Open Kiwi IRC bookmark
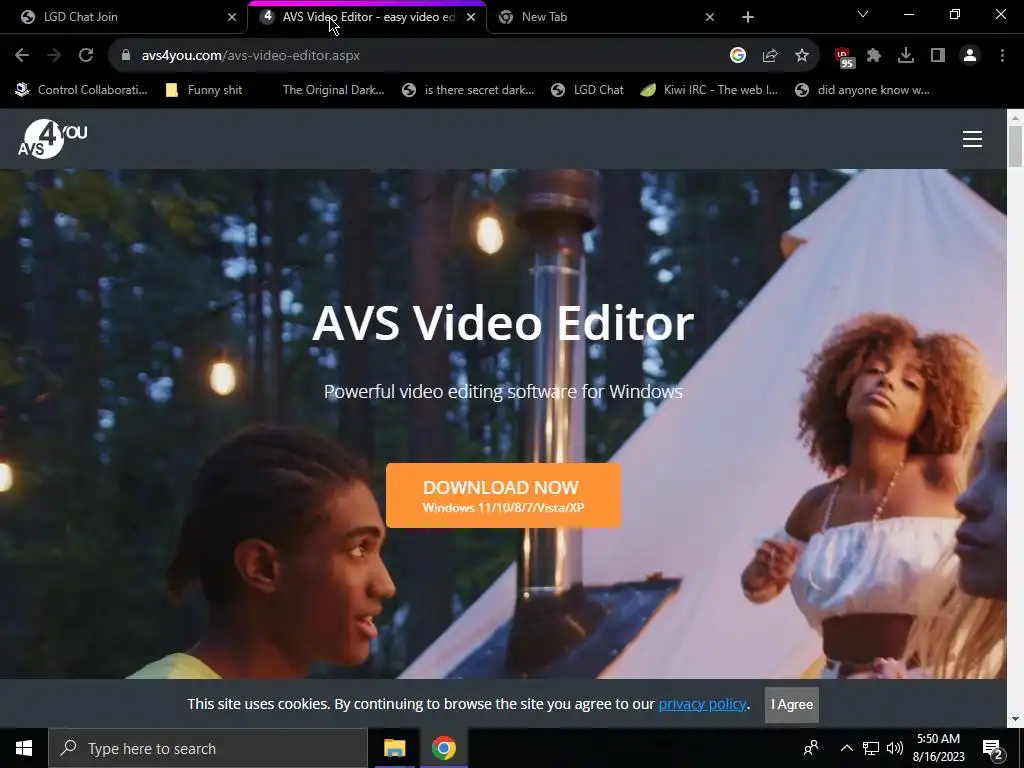Screen dimensions: 1024x768 [x=709, y=90]
